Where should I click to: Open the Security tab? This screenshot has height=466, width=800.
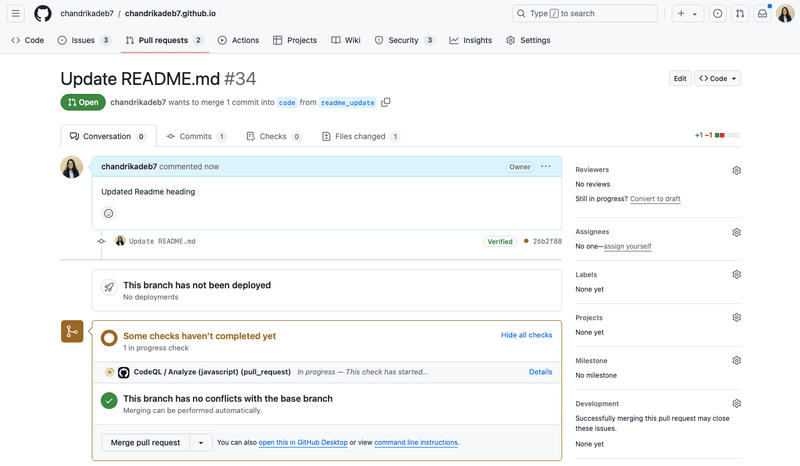click(404, 40)
